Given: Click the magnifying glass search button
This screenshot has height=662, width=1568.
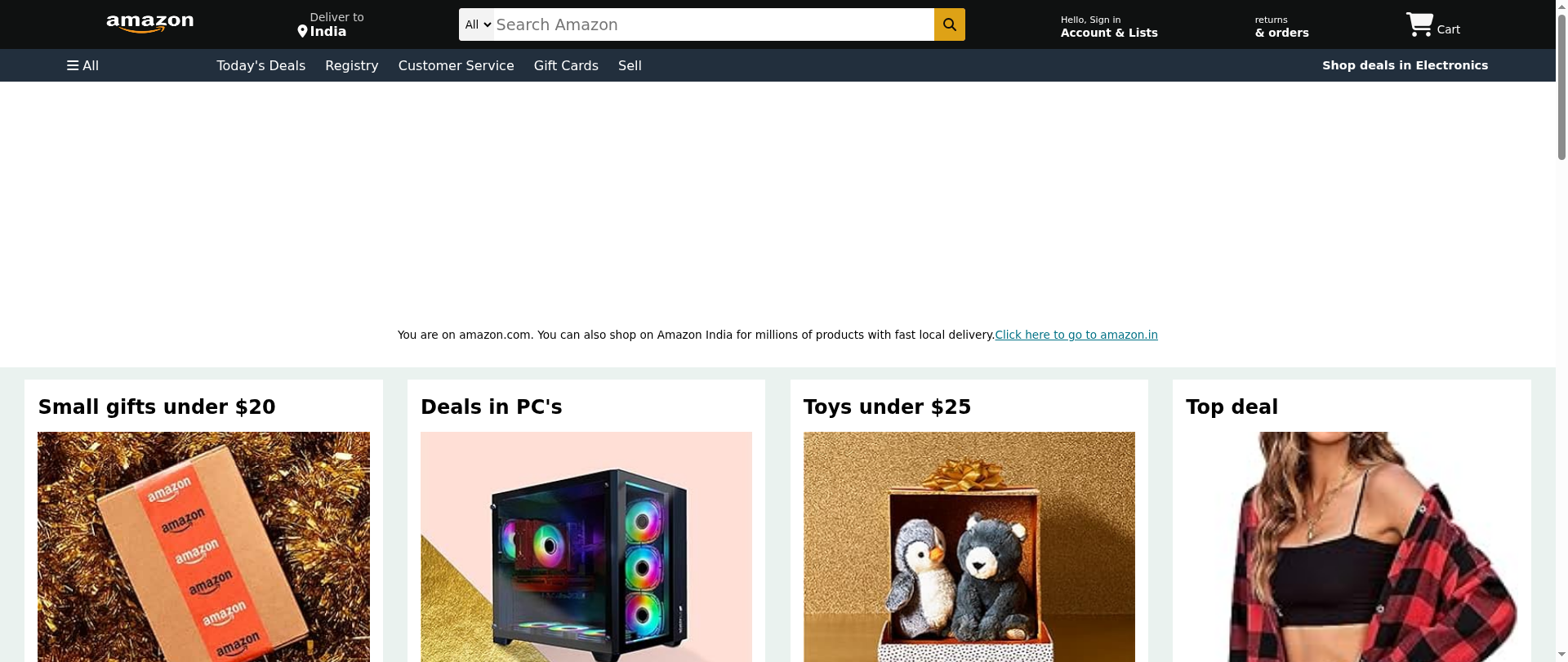Looking at the screenshot, I should (x=949, y=24).
